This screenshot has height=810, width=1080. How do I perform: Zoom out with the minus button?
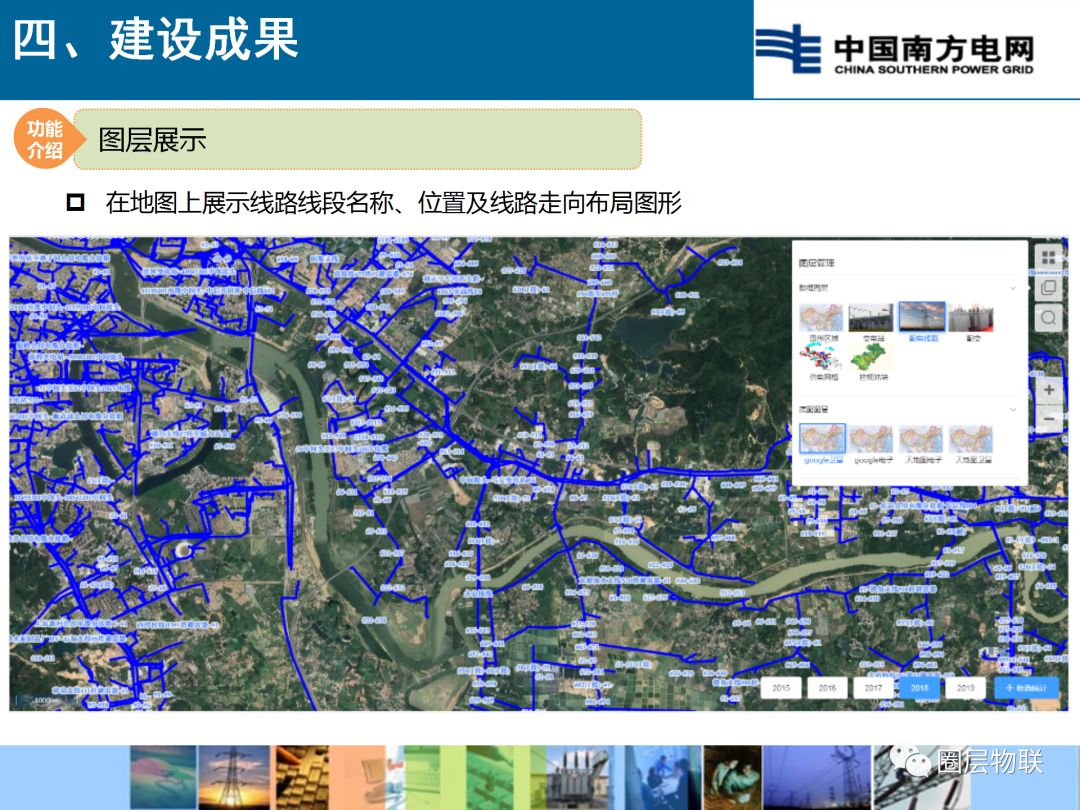tap(1048, 418)
